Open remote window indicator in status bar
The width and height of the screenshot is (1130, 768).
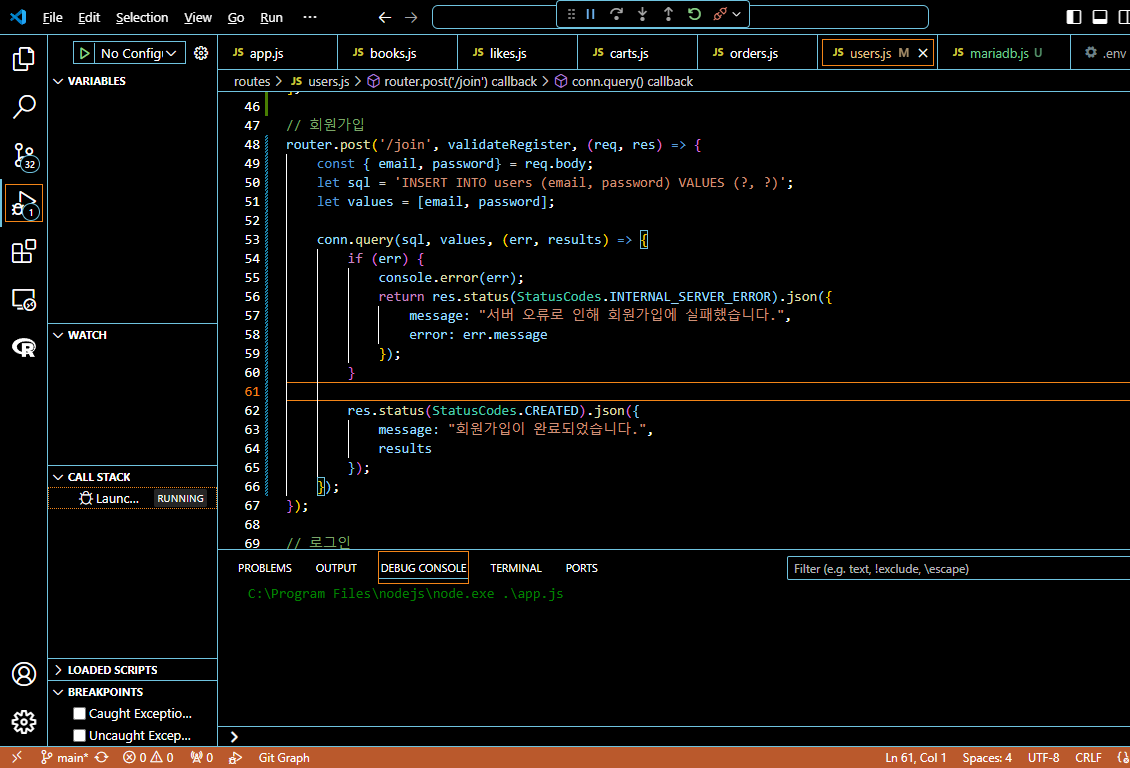(17, 758)
